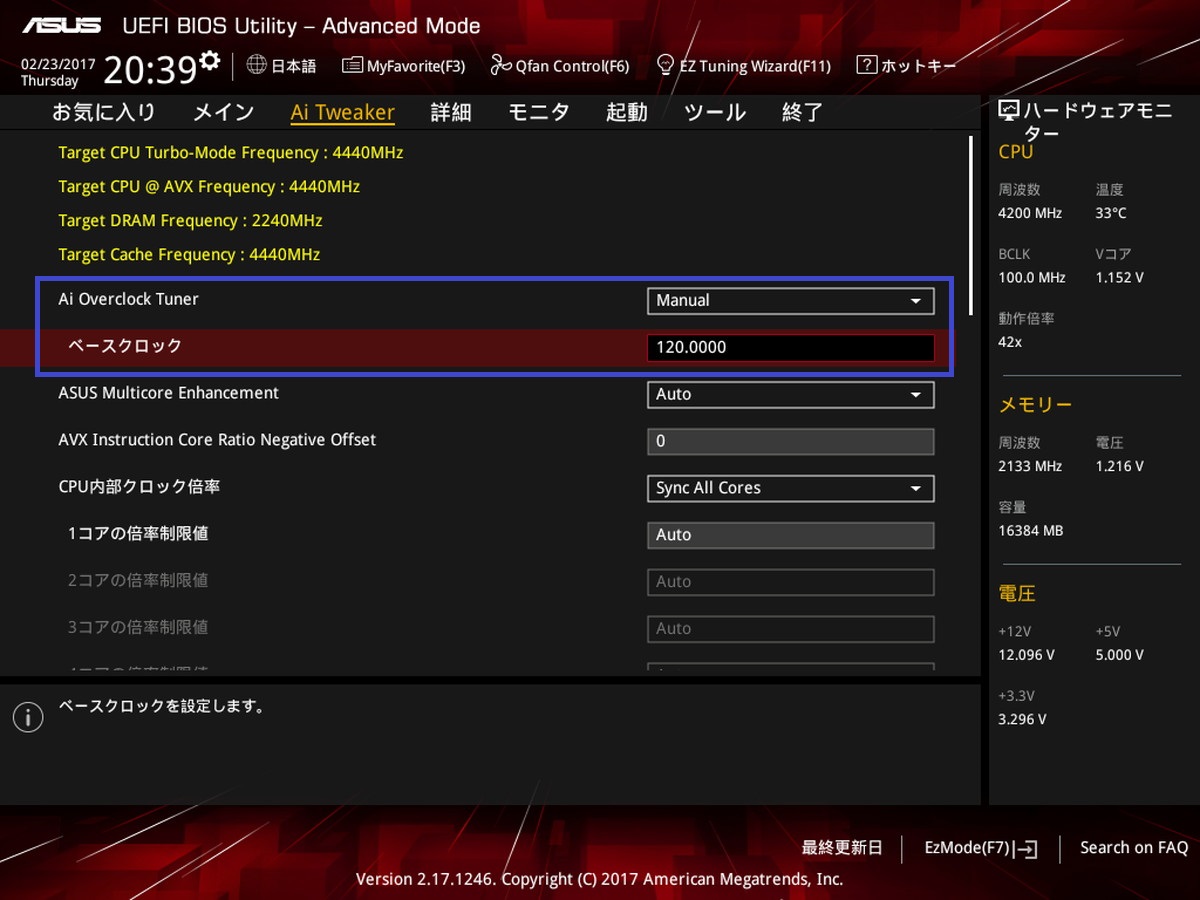Open CPU内部クロック倍率 Sync All Cores dropdown
This screenshot has height=900, width=1200.
pyautogui.click(x=790, y=488)
